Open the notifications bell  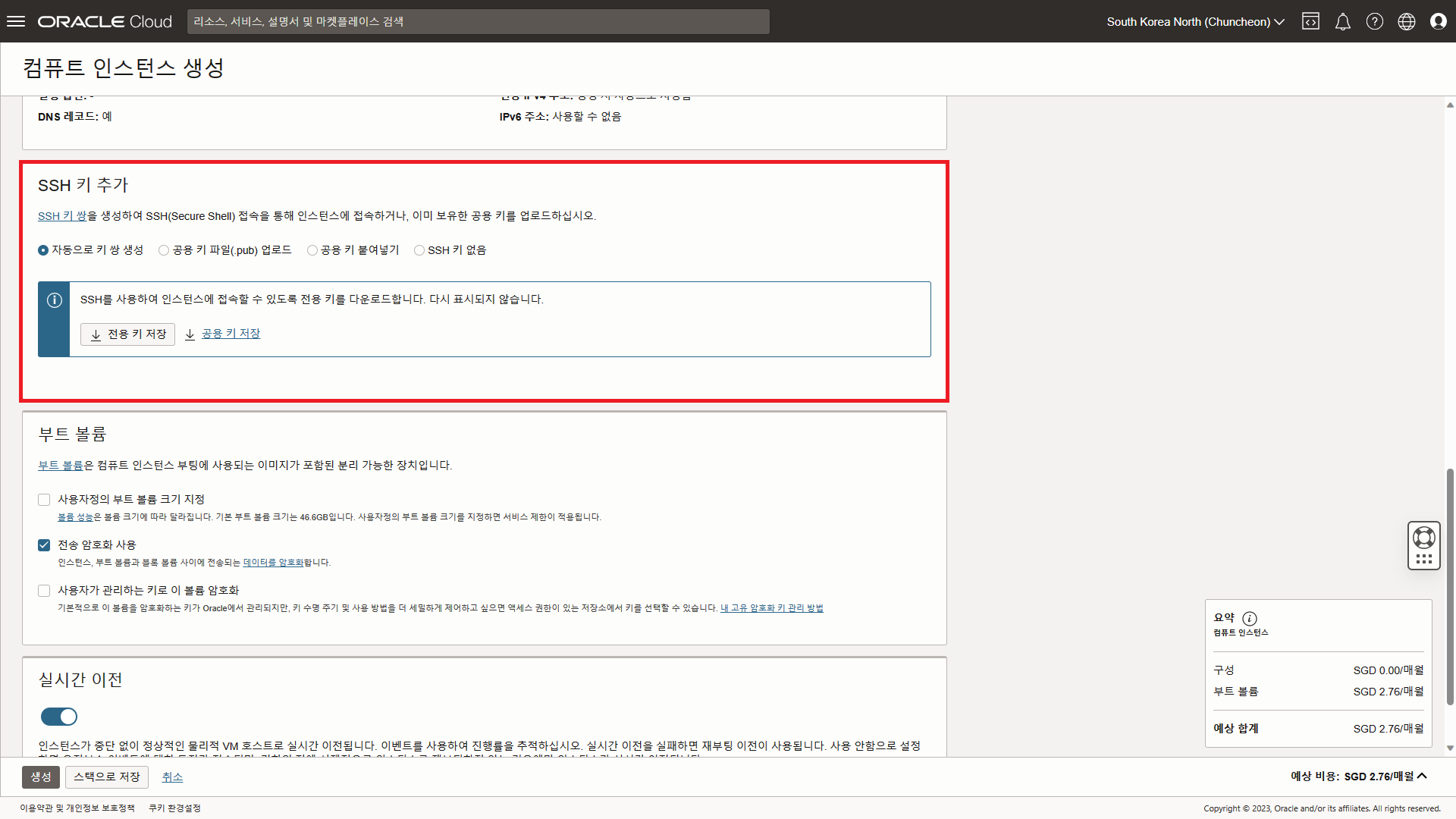[x=1342, y=21]
